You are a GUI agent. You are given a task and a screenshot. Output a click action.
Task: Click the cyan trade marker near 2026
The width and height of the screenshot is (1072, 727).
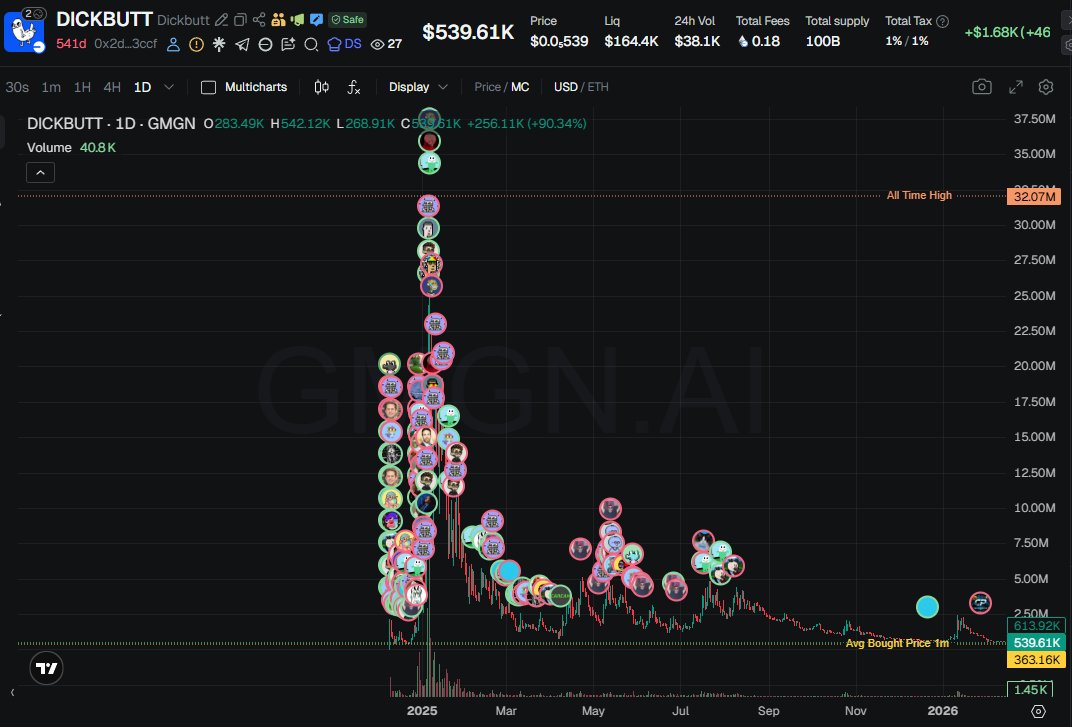[x=927, y=607]
